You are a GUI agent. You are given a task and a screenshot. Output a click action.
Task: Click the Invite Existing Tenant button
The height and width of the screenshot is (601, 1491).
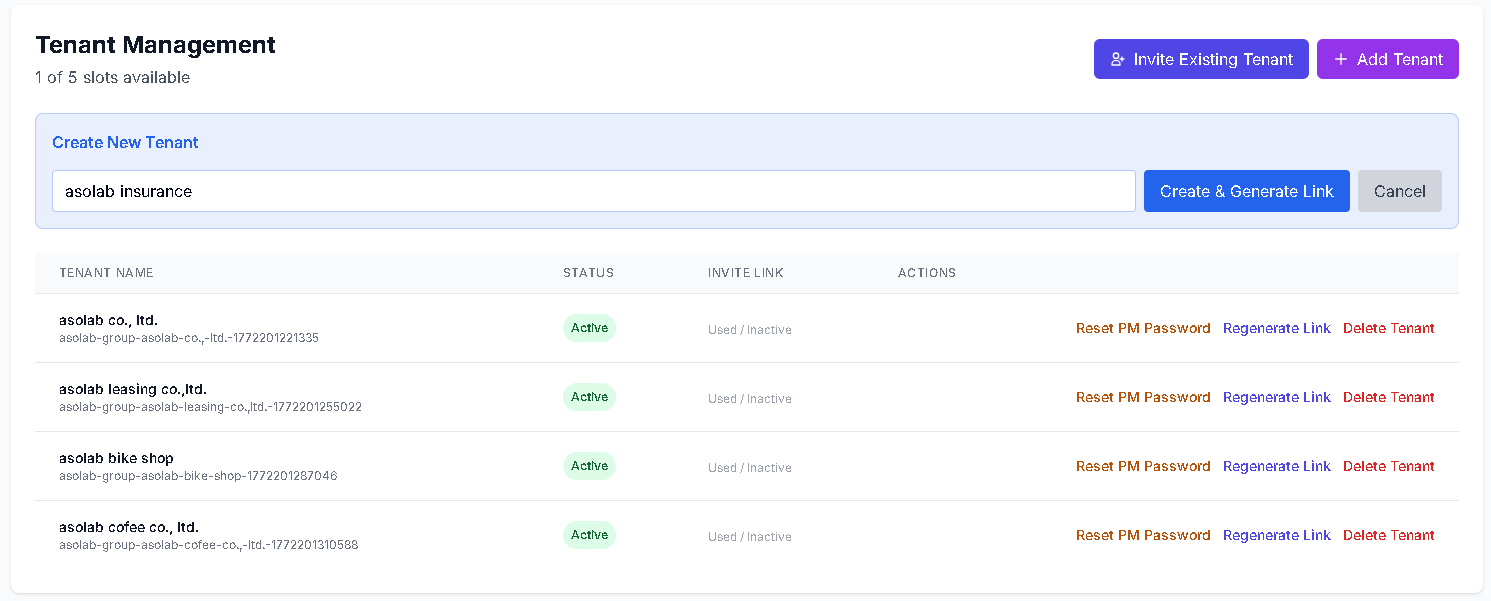pos(1201,59)
